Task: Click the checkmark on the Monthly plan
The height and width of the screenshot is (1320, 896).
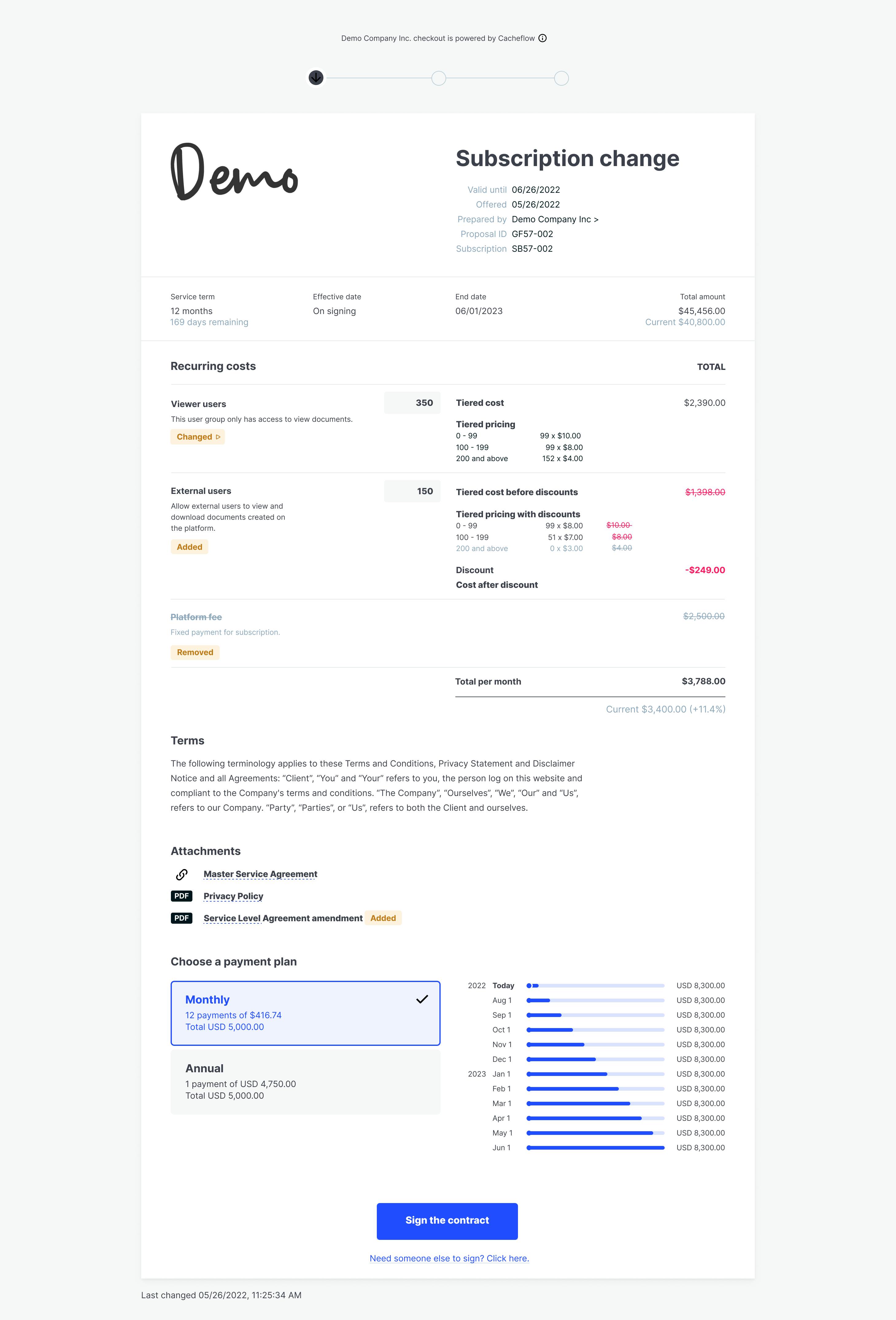Action: click(x=422, y=999)
